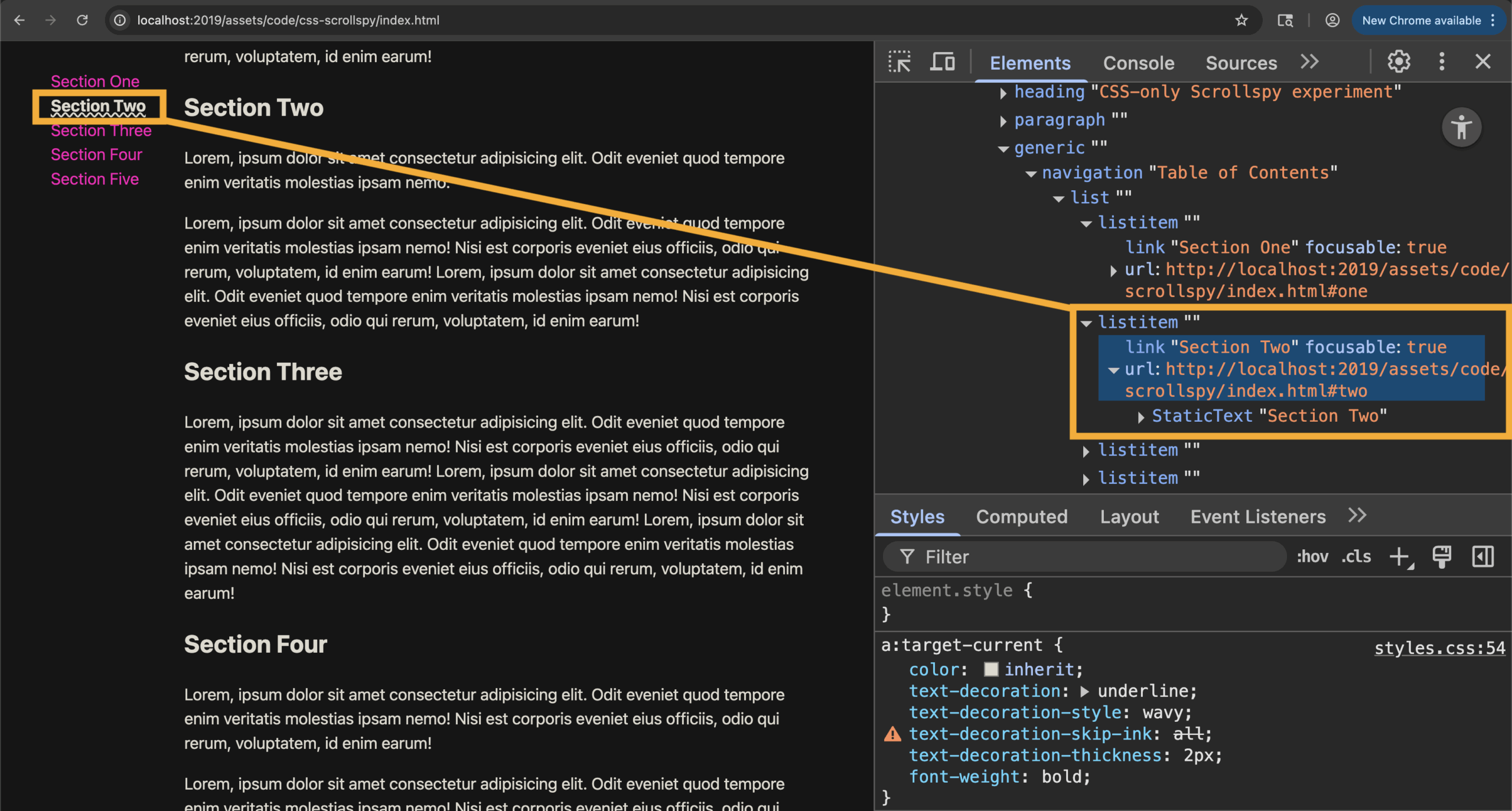This screenshot has height=811, width=1512.
Task: Show more style pane tabs chevron
Action: coord(1357,516)
